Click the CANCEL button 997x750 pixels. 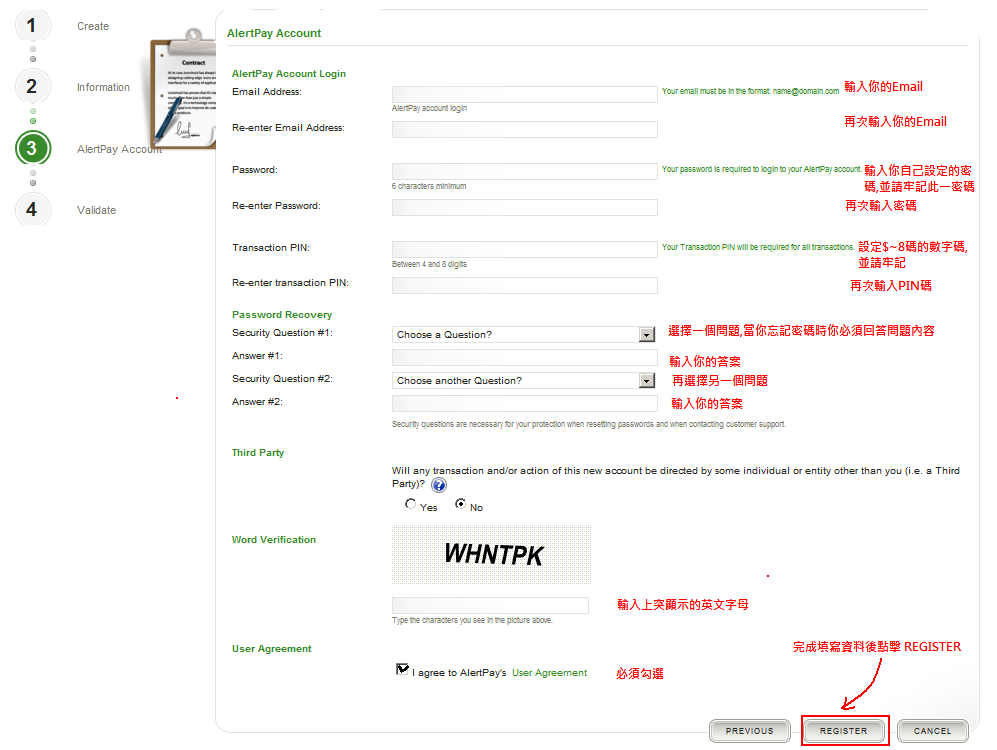click(x=933, y=731)
